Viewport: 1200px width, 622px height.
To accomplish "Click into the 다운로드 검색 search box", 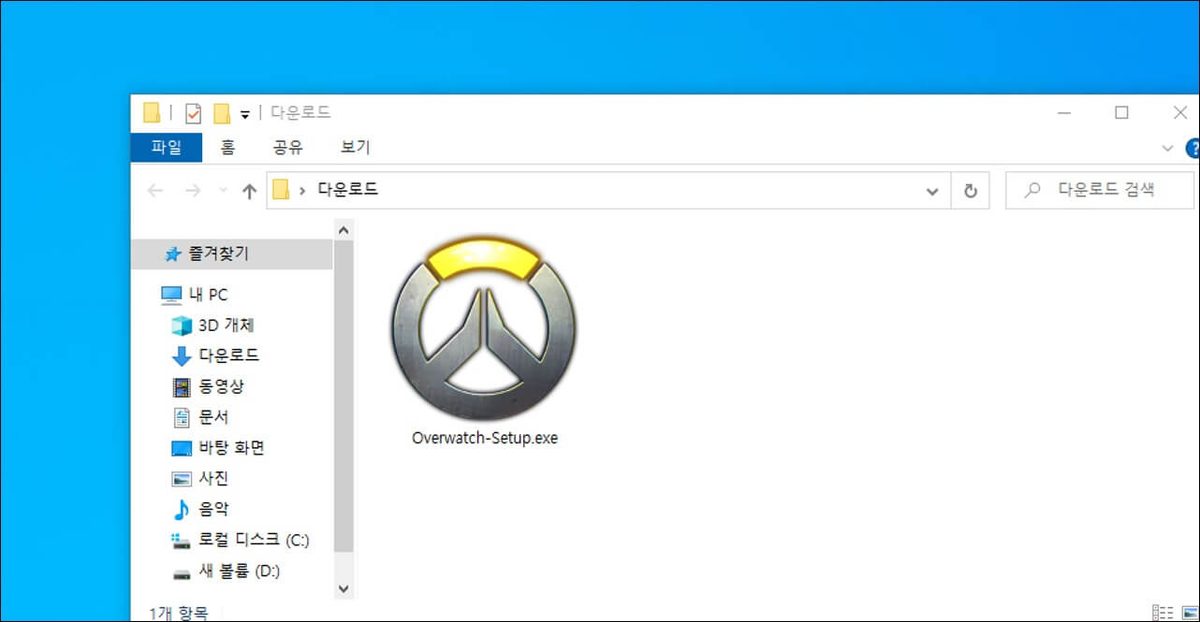I will pos(1100,190).
